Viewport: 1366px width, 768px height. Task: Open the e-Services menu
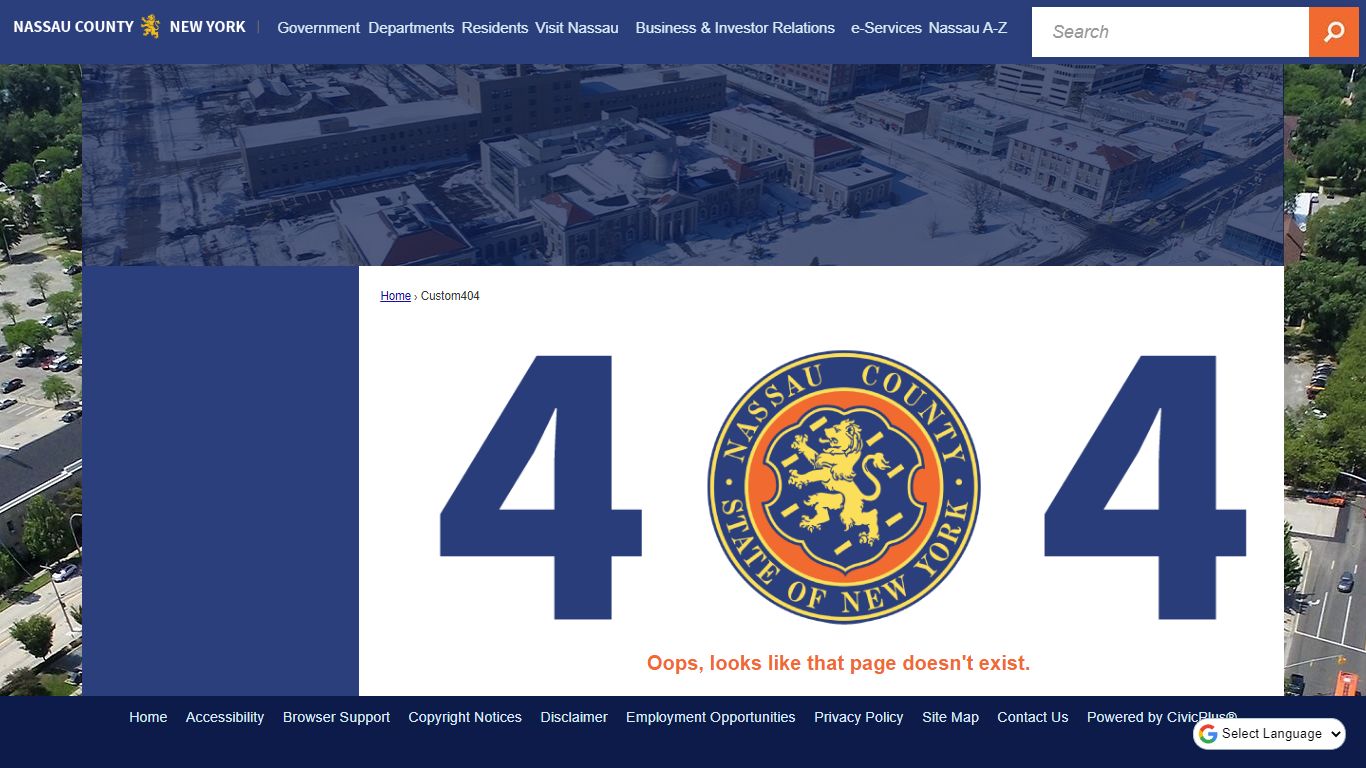886,28
